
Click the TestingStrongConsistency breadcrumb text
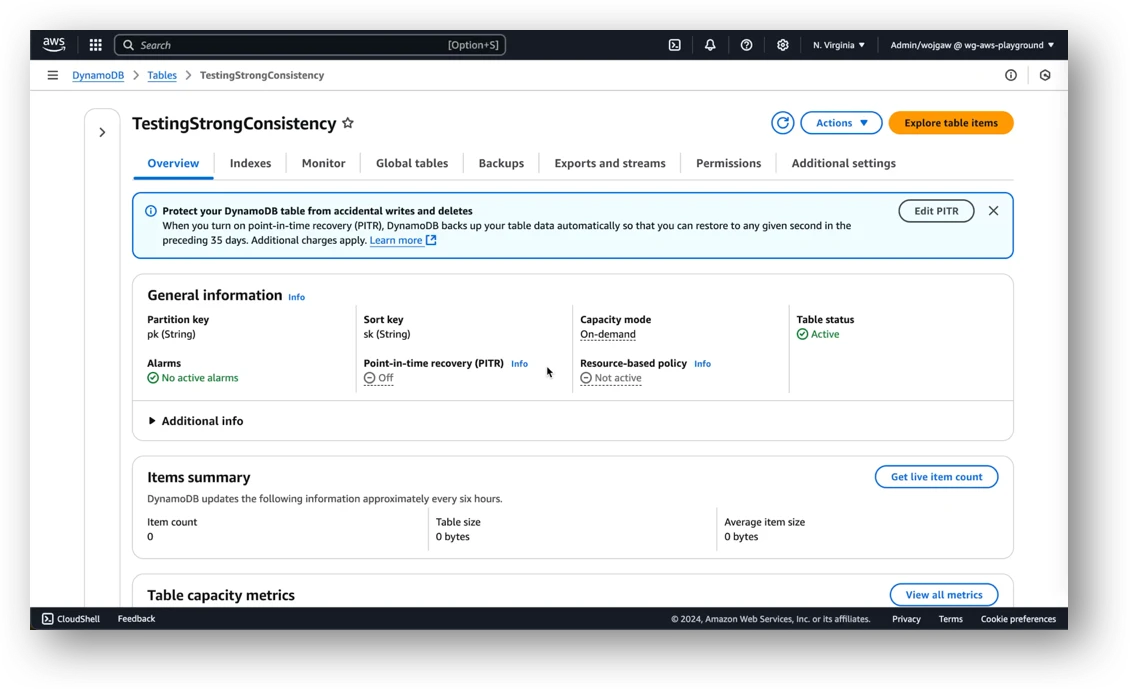pyautogui.click(x=262, y=75)
